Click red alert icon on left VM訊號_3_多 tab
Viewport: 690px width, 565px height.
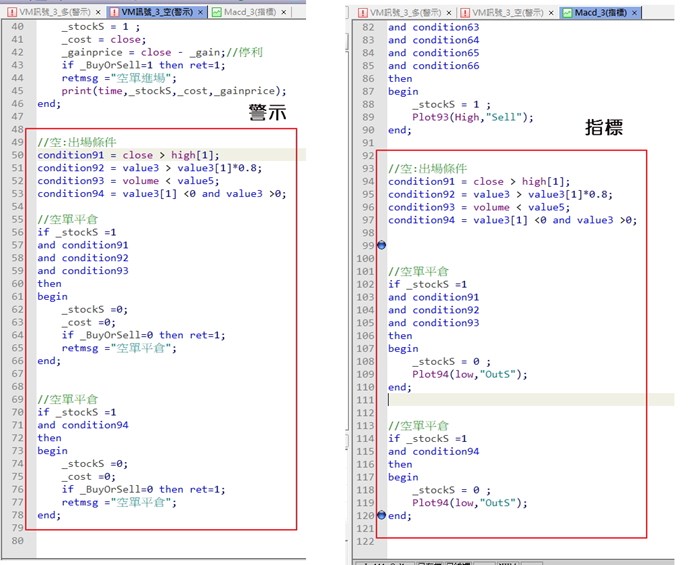click(x=11, y=11)
